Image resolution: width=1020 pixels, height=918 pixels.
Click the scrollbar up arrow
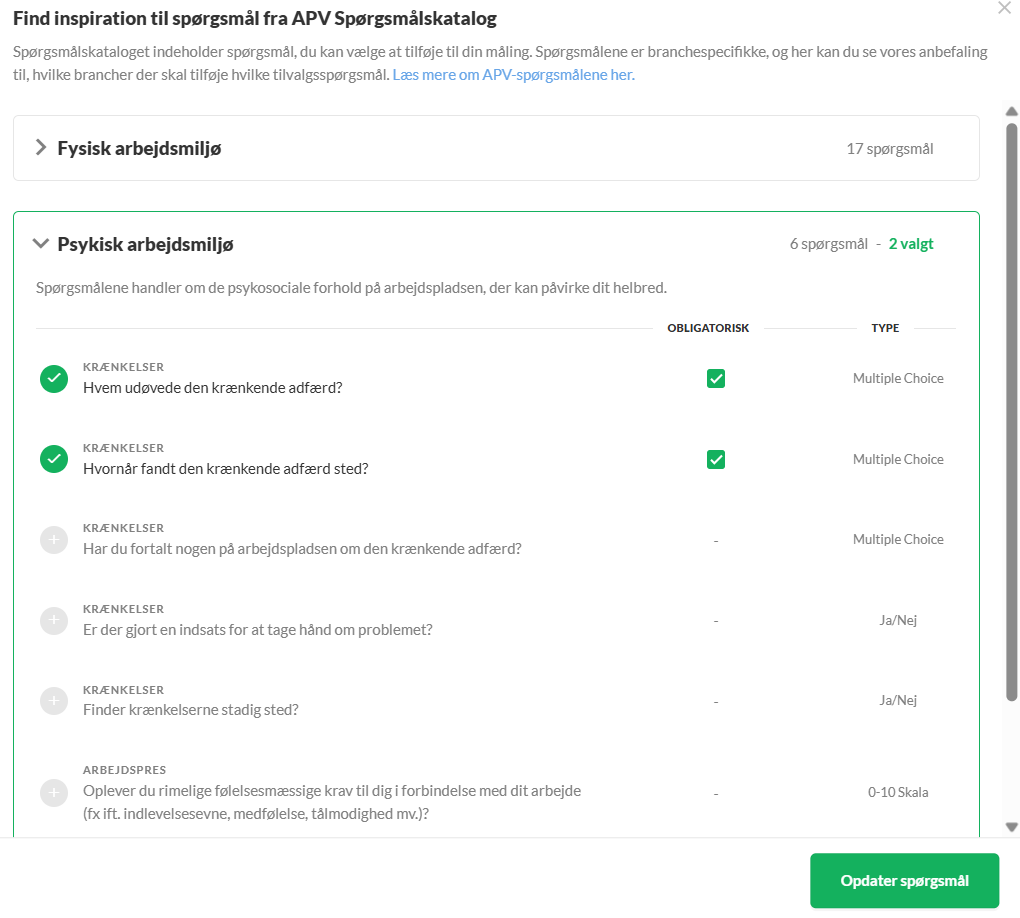(x=1011, y=111)
